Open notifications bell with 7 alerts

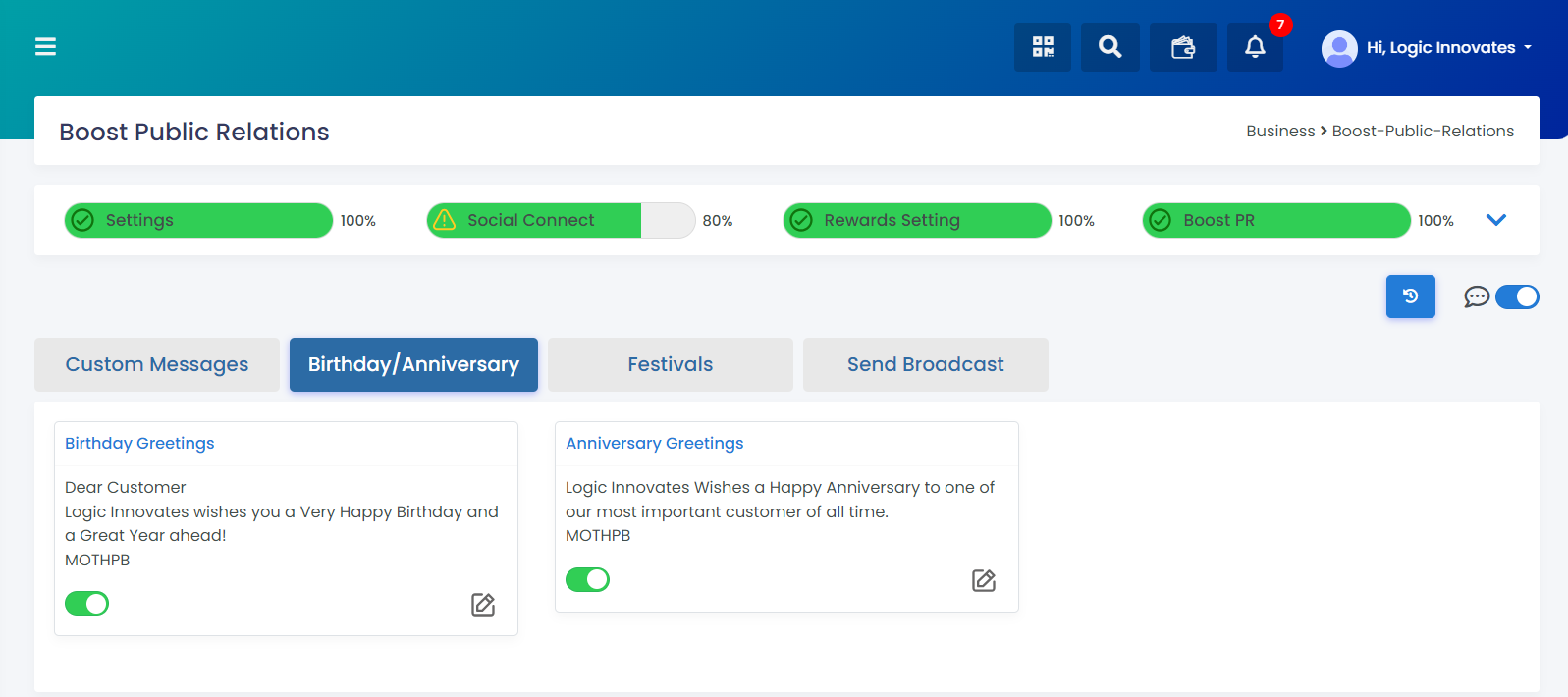(x=1255, y=47)
